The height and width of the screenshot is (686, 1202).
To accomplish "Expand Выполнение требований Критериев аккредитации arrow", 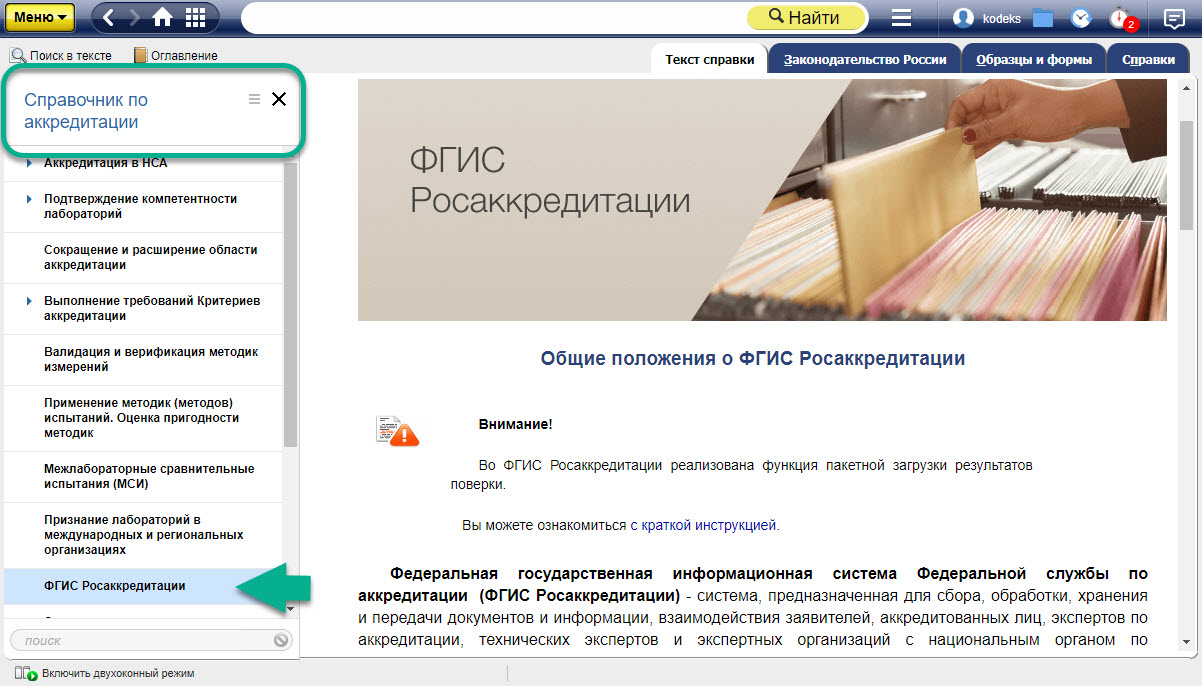I will point(30,300).
